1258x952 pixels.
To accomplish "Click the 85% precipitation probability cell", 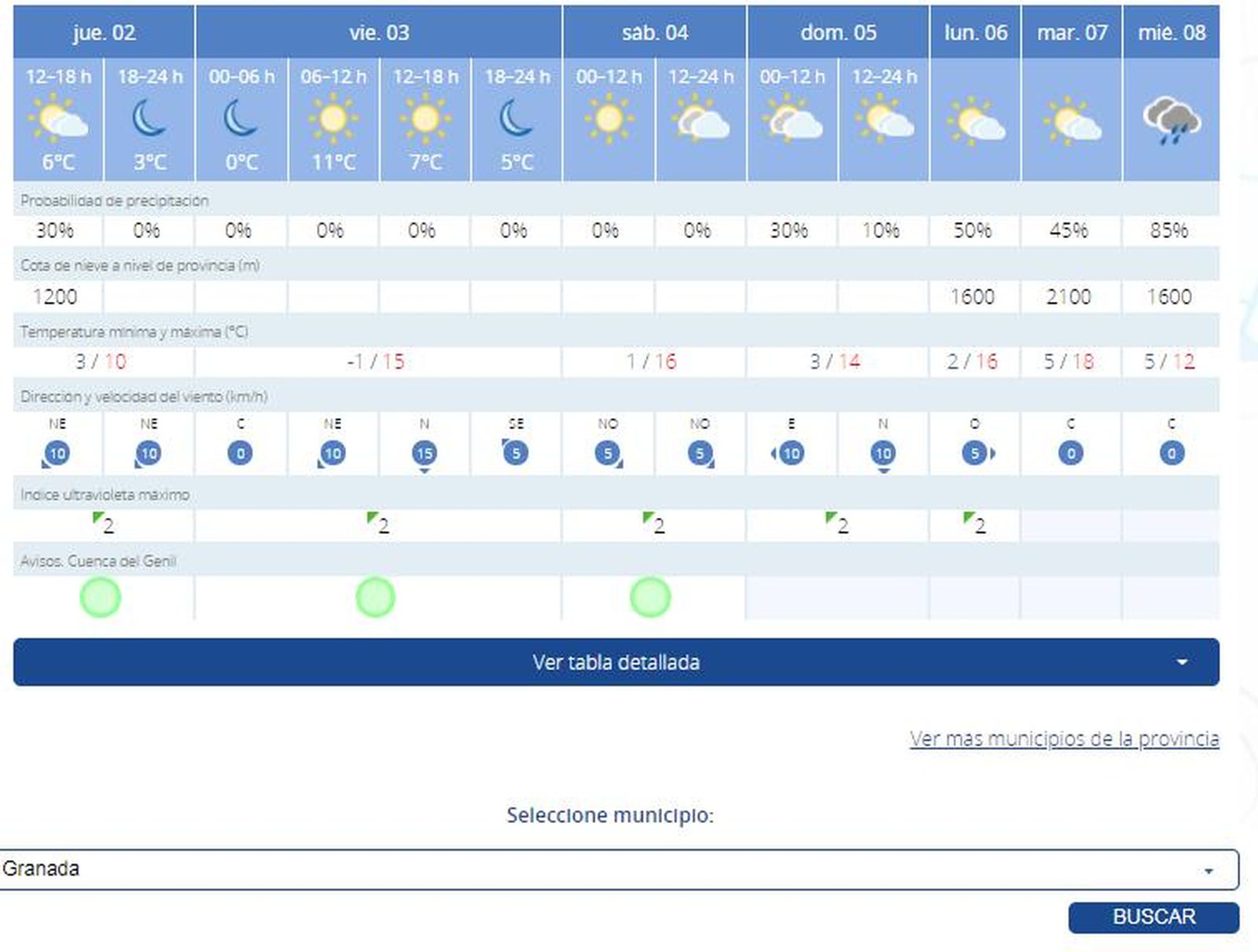I will 1169,230.
